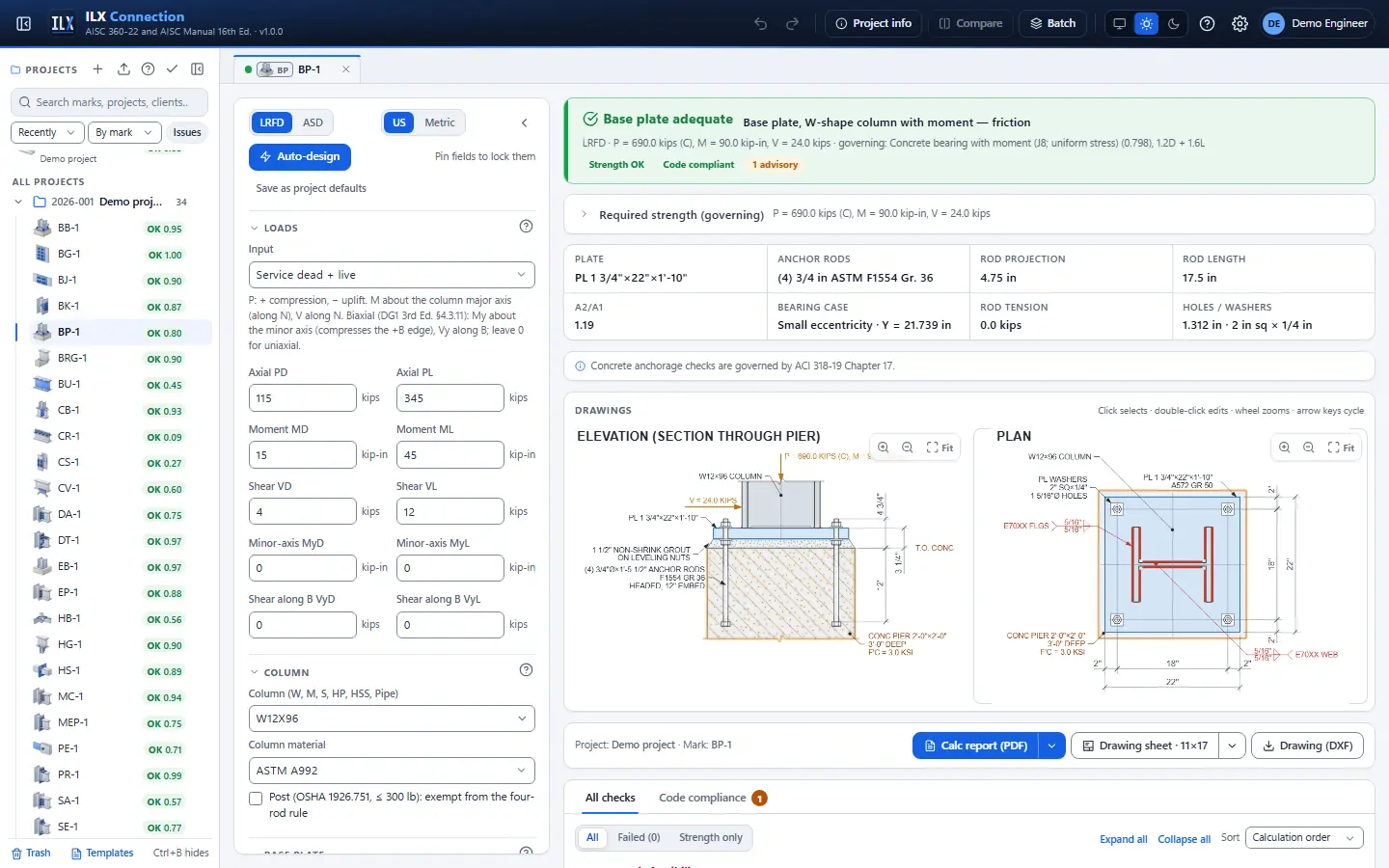Open the Recently sort dropdown
The width and height of the screenshot is (1389, 868).
click(x=47, y=132)
